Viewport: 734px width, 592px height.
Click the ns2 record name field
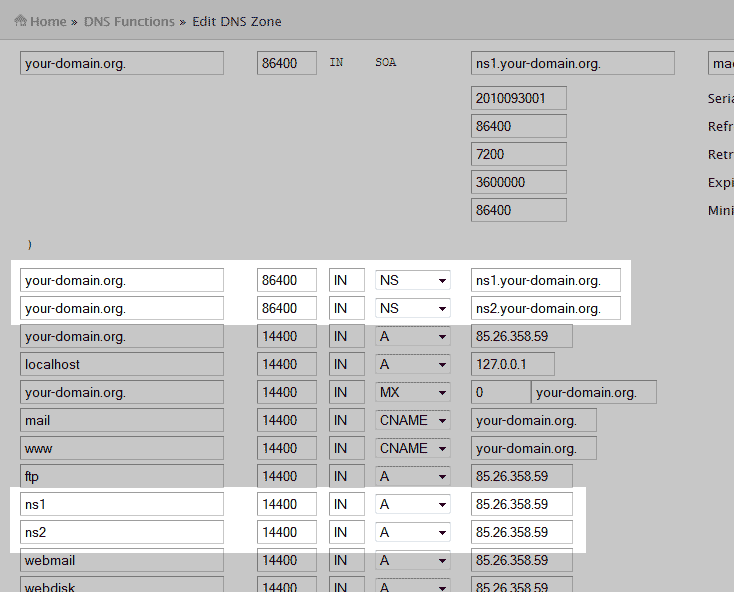122,532
